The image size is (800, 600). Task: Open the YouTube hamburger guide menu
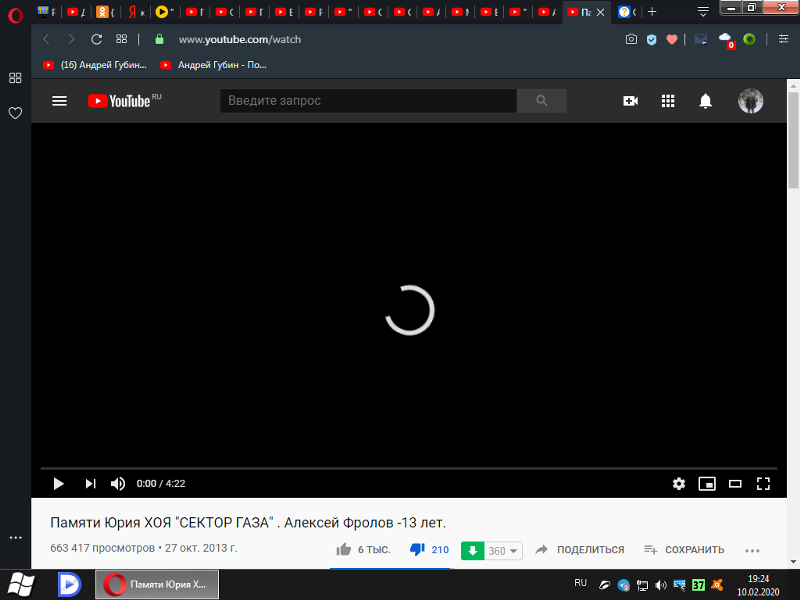(x=59, y=101)
